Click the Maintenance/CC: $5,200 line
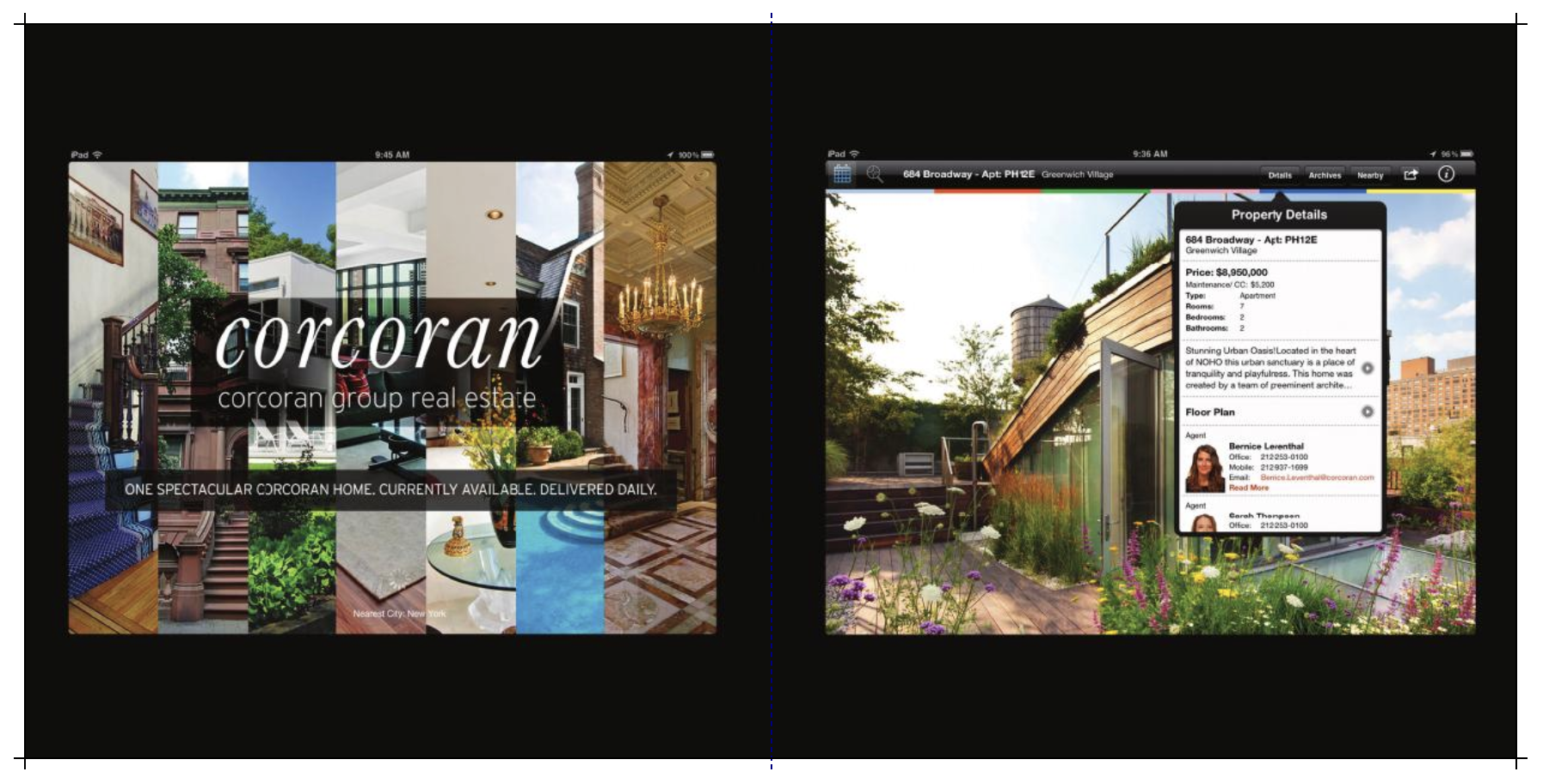 coord(1229,285)
